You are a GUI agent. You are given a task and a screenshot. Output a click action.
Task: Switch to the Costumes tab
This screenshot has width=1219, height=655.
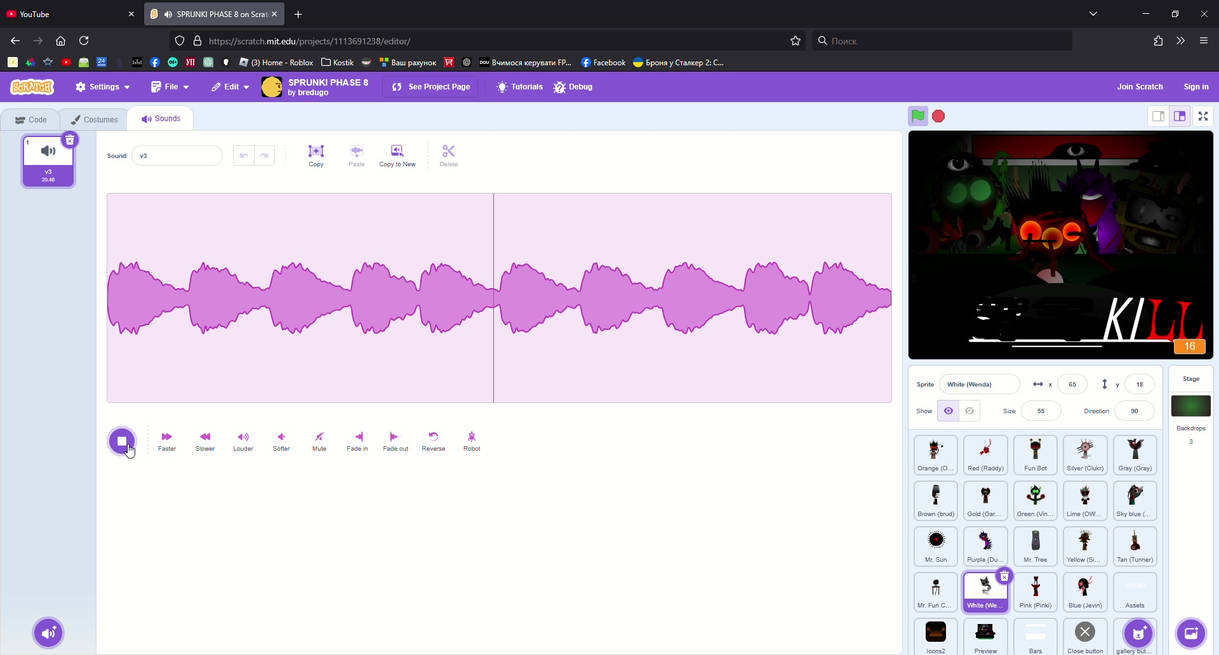click(94, 120)
